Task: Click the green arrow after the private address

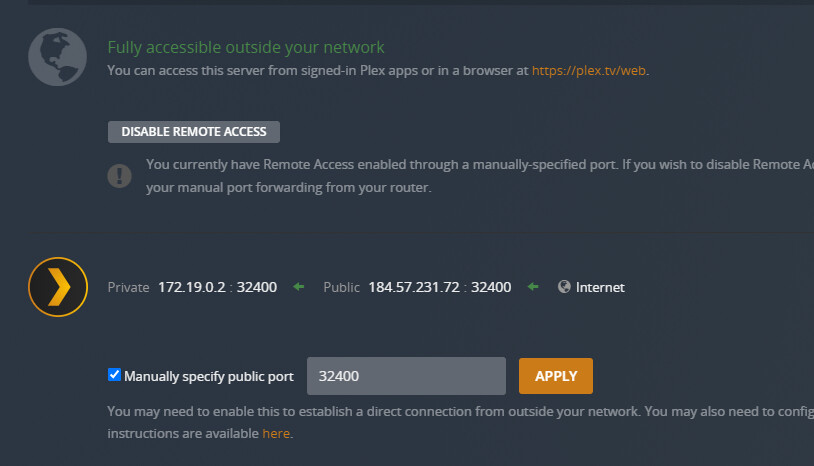Action: click(x=298, y=288)
